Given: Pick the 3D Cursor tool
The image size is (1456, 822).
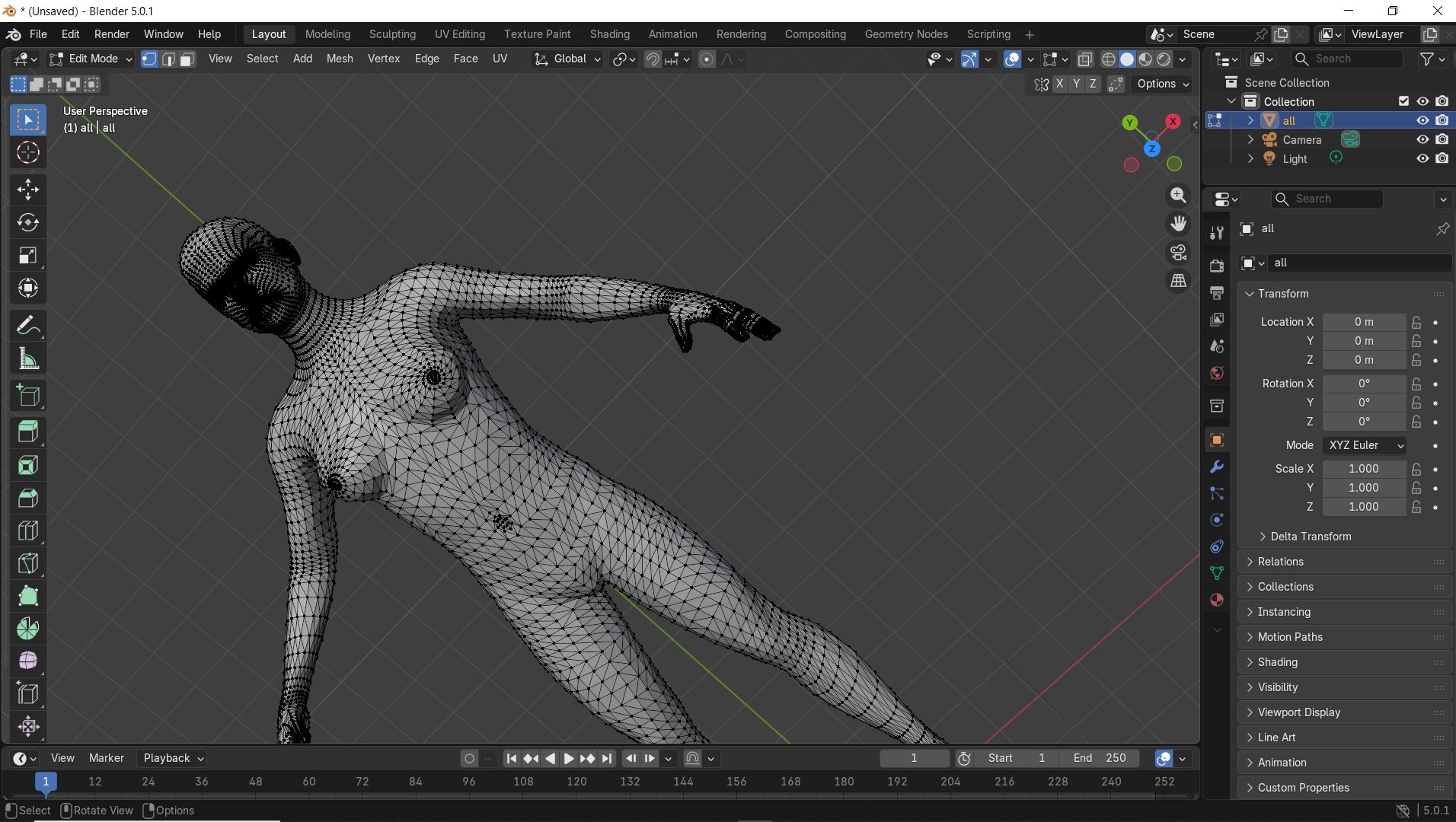Looking at the screenshot, I should point(28,153).
